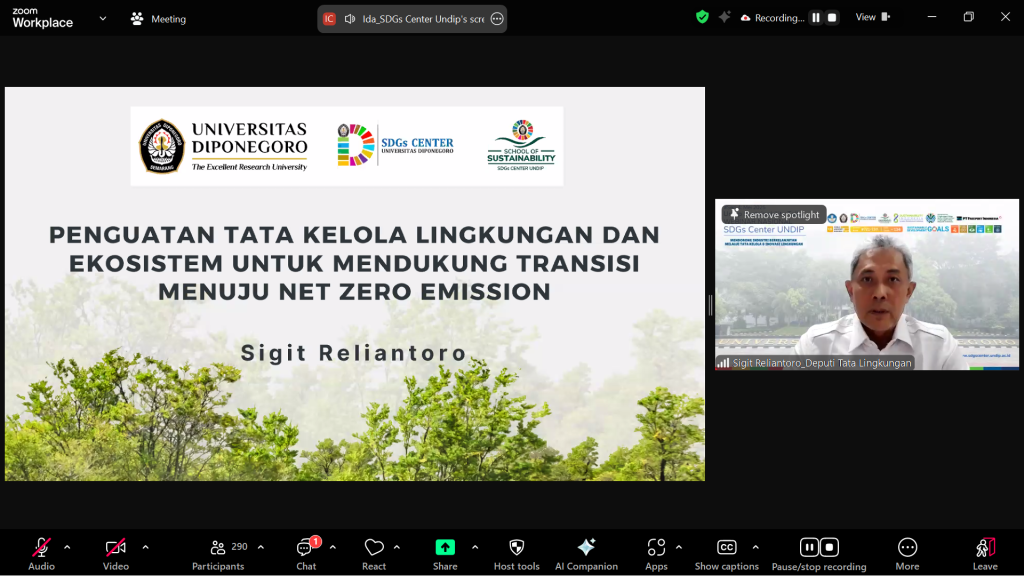Viewport: 1024px width, 576px height.
Task: Pause the recording in top bar
Action: tap(816, 18)
